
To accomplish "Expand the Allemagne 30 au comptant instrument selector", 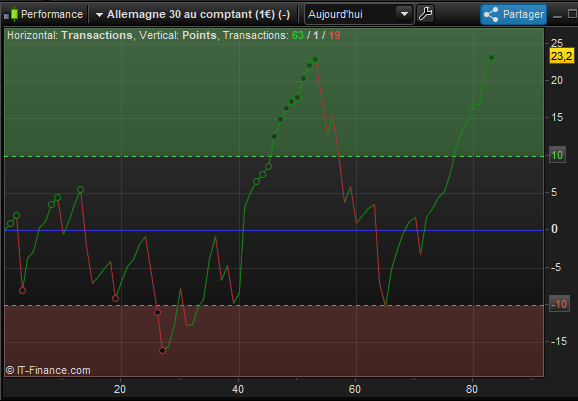I will pos(192,14).
